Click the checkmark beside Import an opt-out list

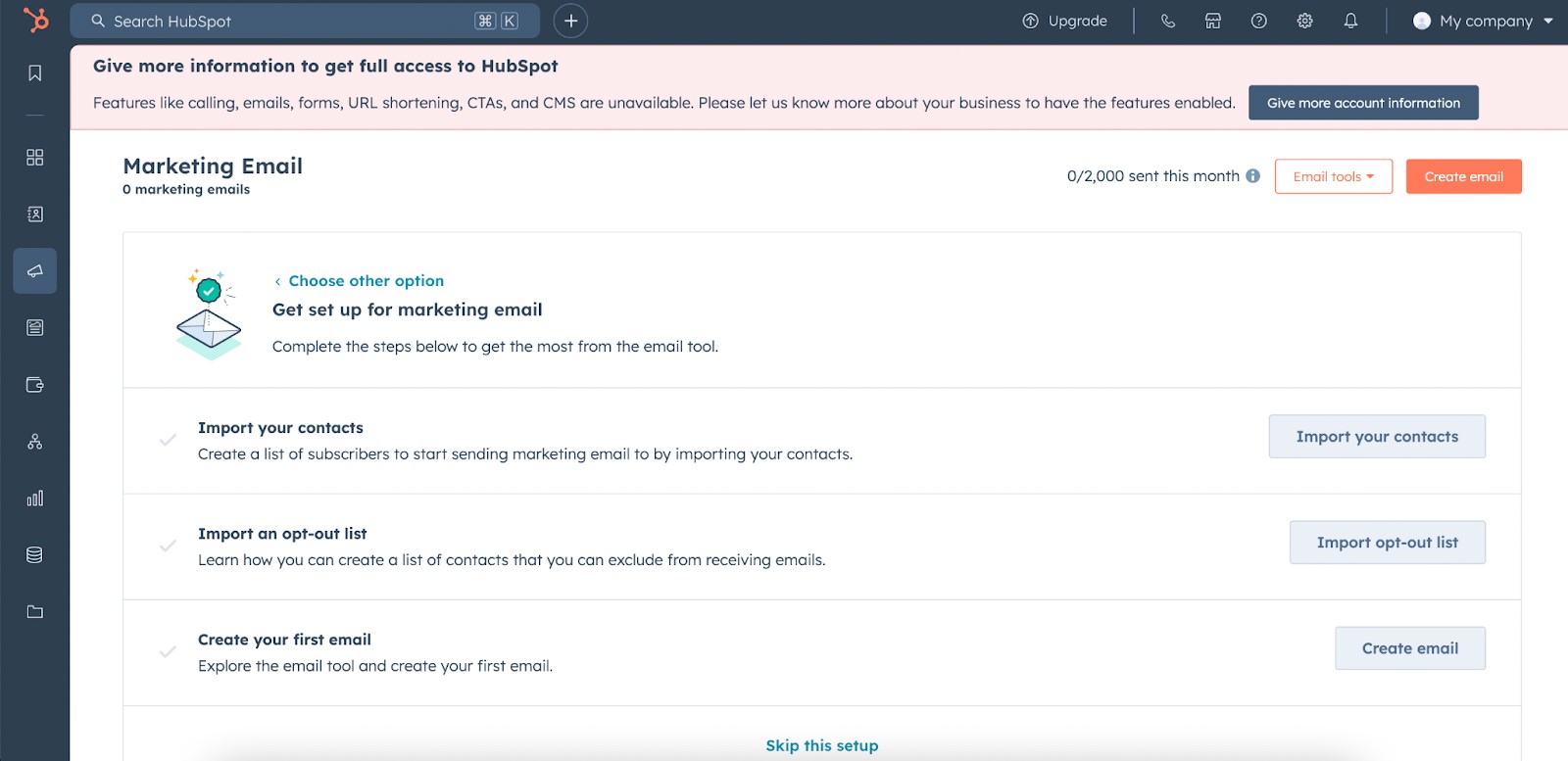pos(168,546)
